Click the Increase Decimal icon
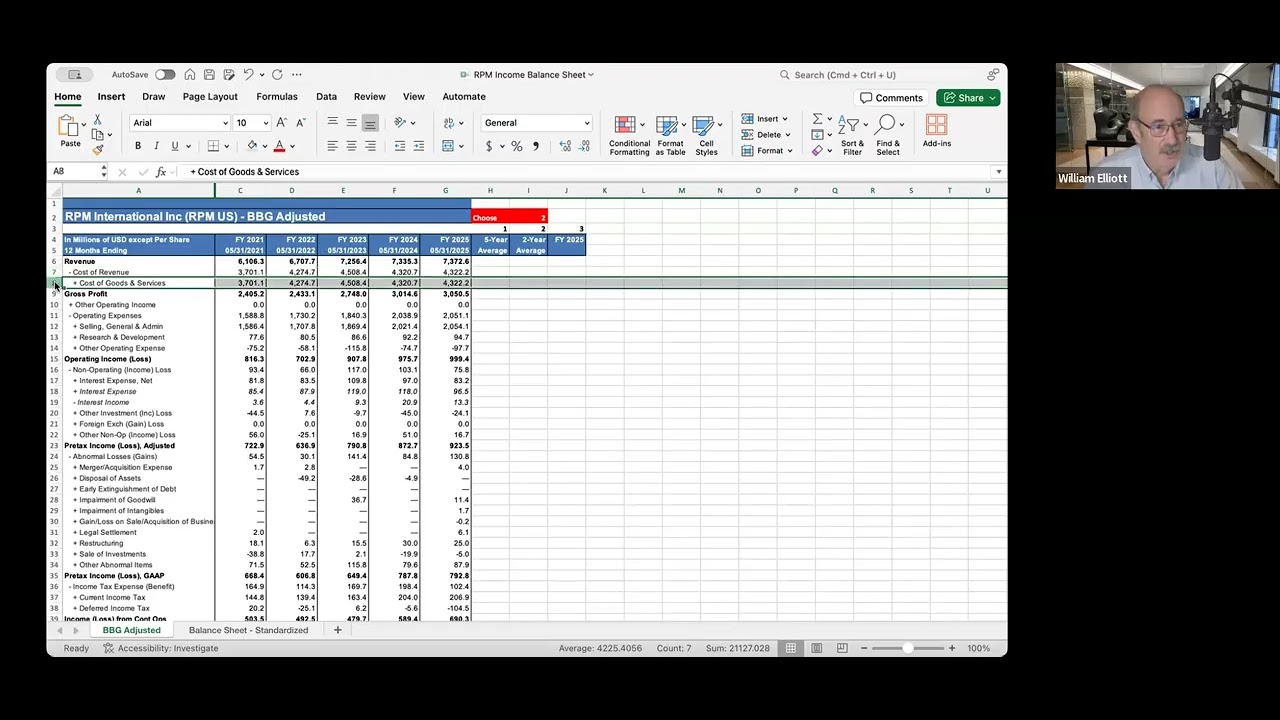The image size is (1280, 720). 565,146
